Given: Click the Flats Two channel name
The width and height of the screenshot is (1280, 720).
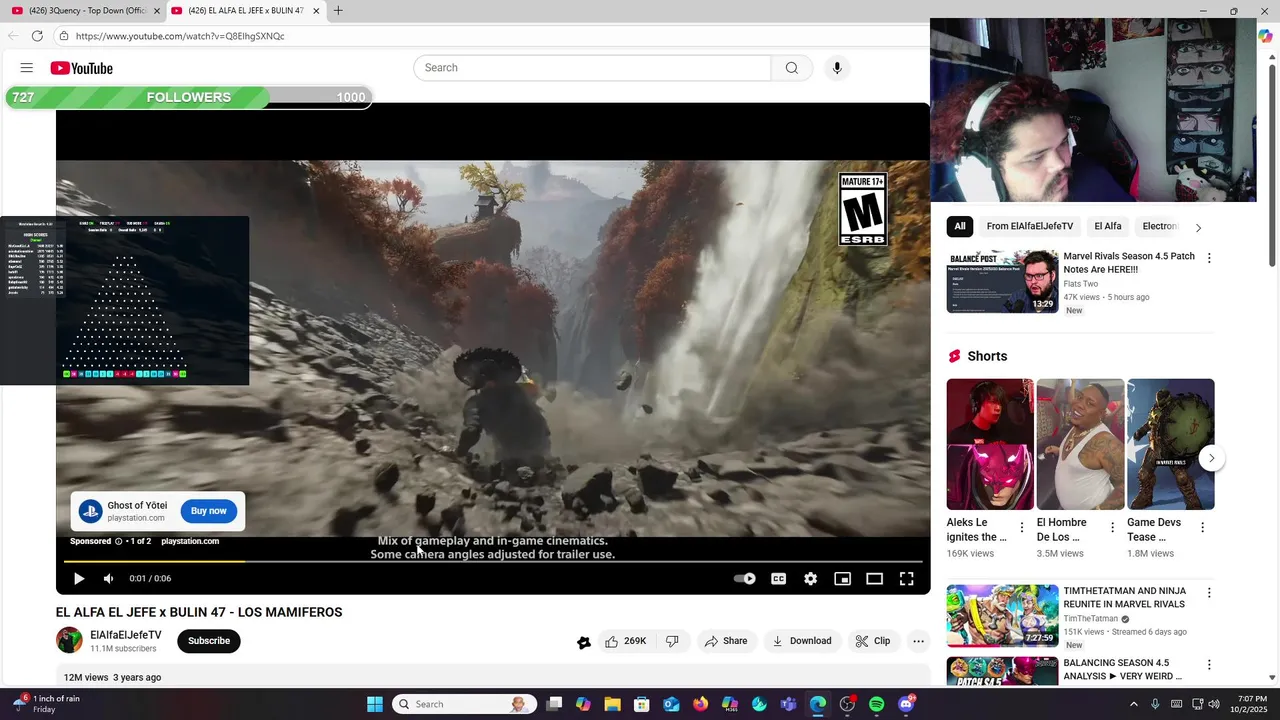Looking at the screenshot, I should click(1081, 284).
